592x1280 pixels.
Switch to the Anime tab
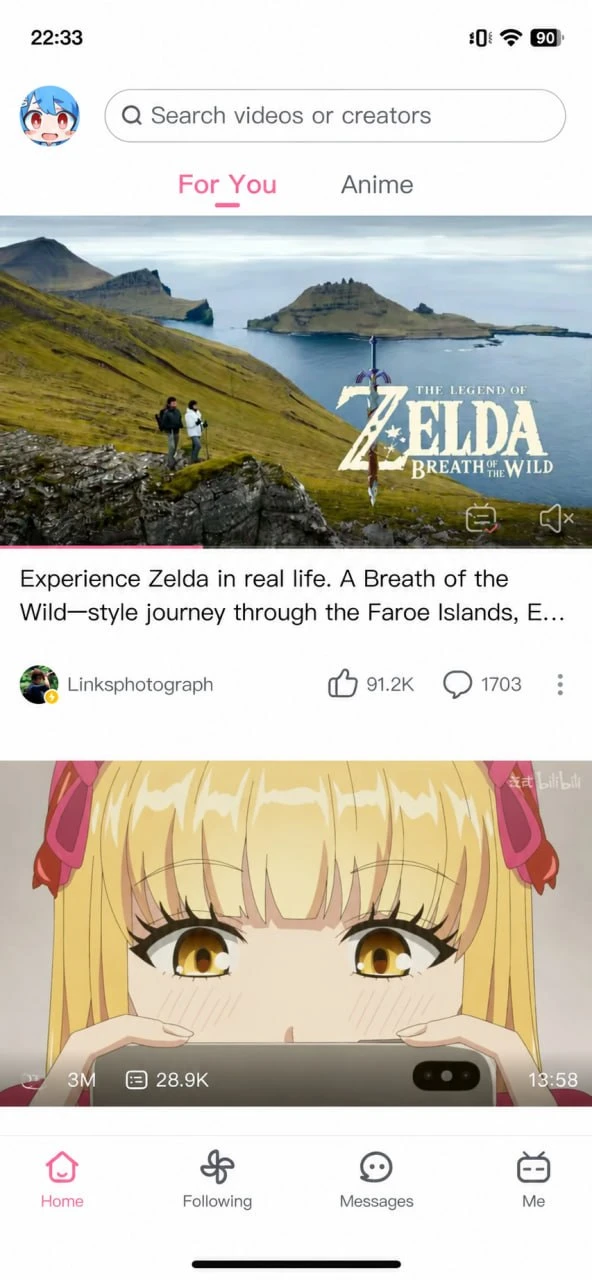pyautogui.click(x=377, y=185)
